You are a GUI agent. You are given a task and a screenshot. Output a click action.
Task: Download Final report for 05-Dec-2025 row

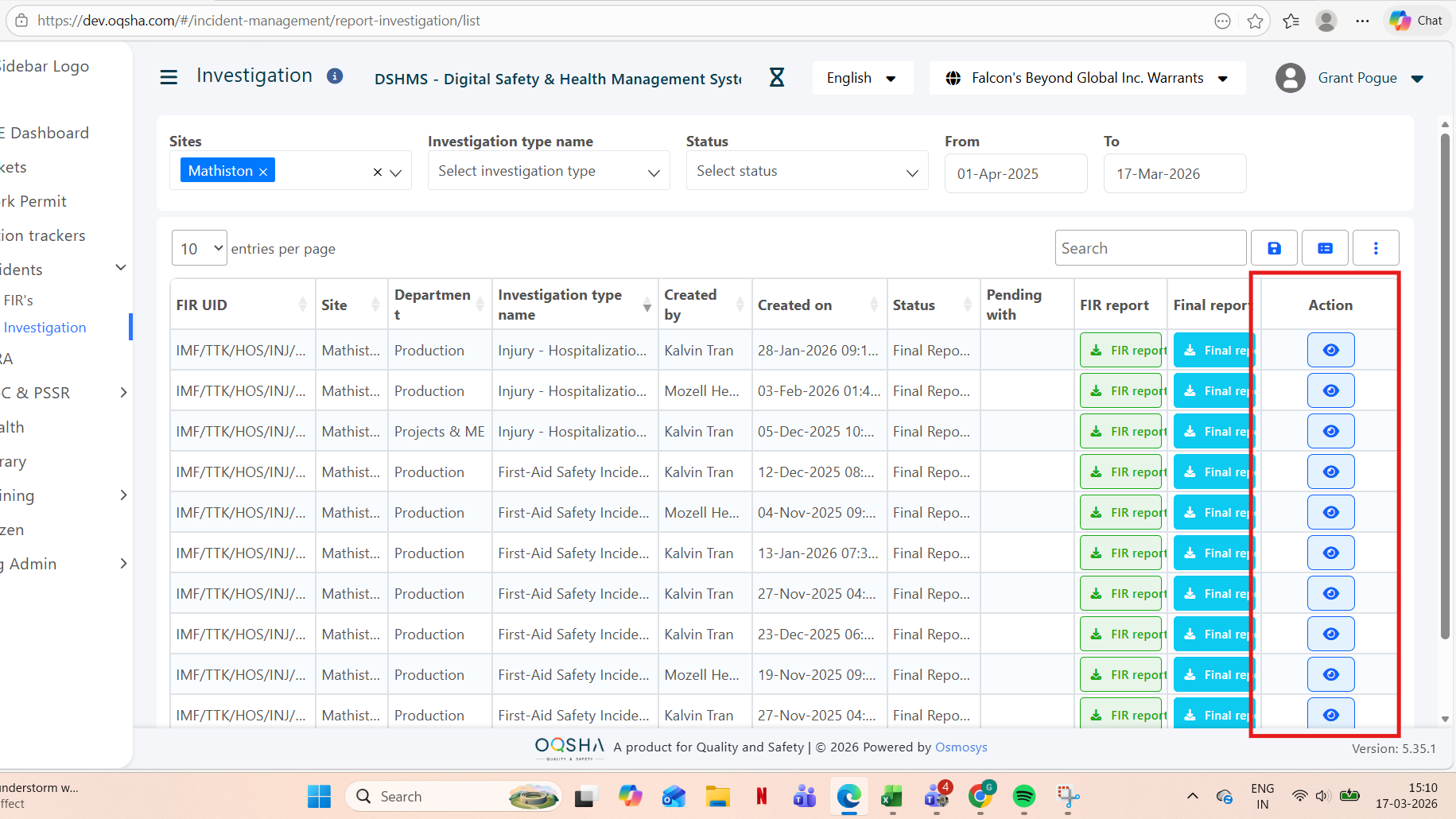(x=1213, y=431)
